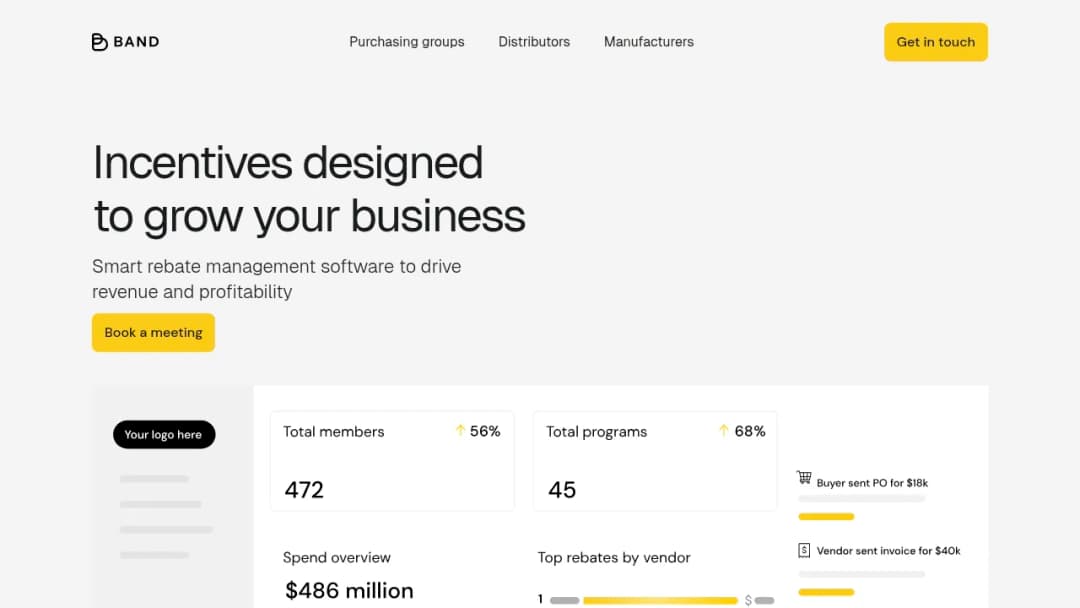Click the 56% growth figure
1080x608 pixels.
coord(485,431)
